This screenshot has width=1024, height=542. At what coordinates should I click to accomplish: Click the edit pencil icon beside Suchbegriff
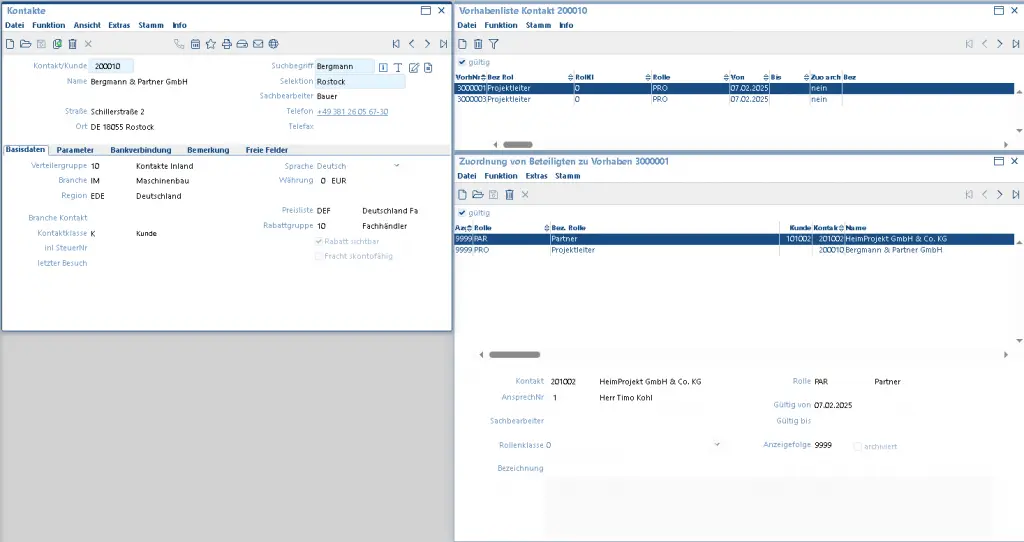(x=413, y=67)
